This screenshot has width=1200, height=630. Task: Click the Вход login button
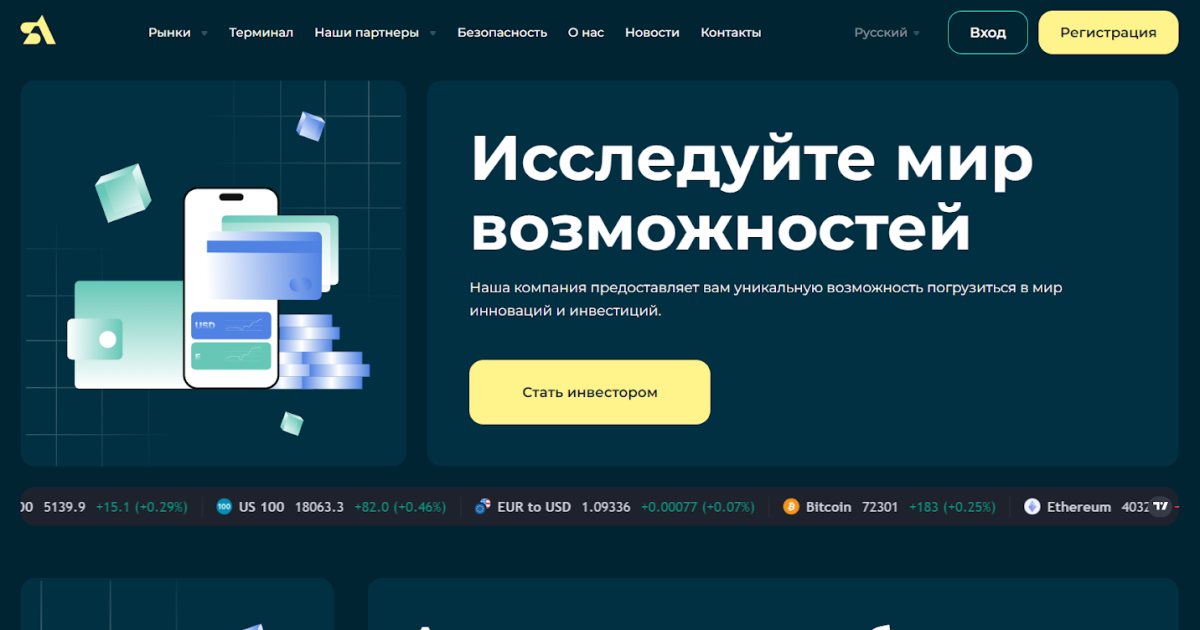tap(988, 32)
